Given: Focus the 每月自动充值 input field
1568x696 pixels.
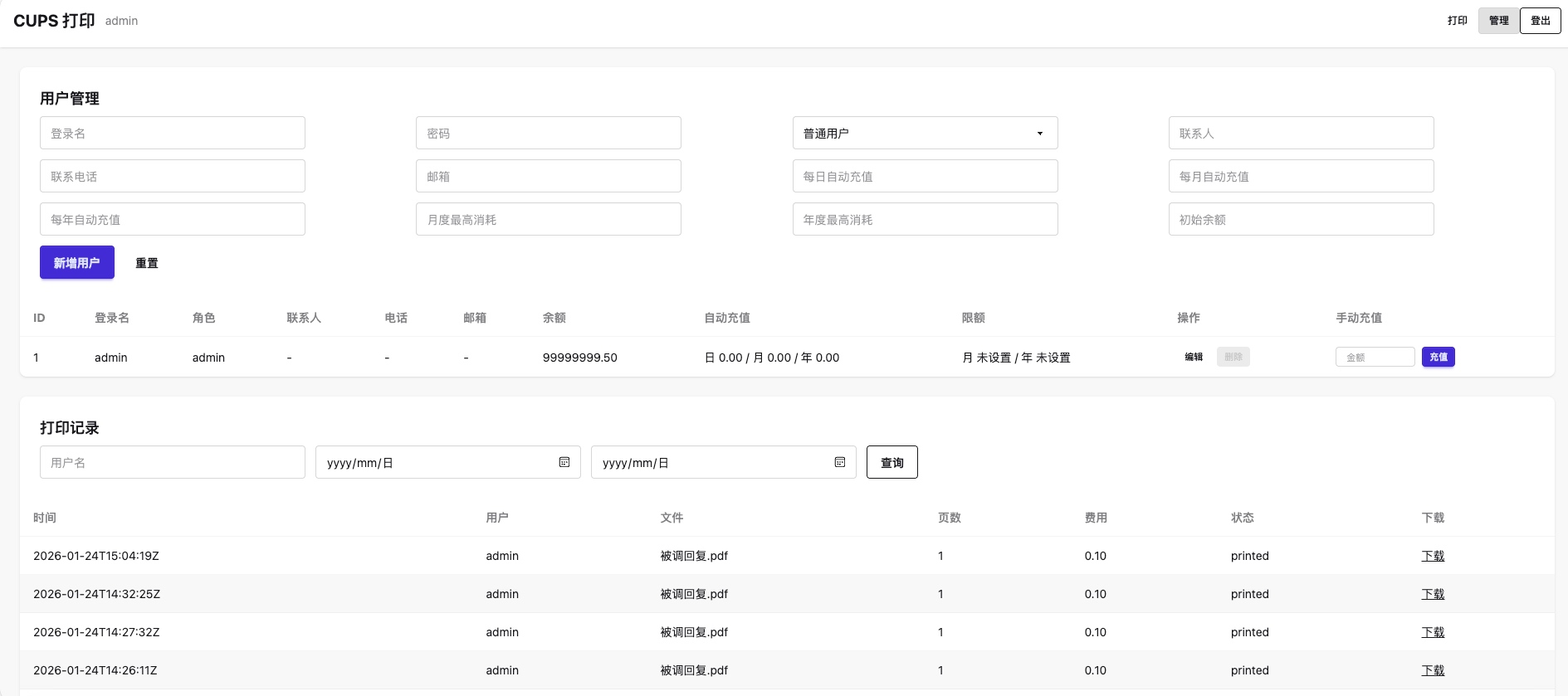Looking at the screenshot, I should [1302, 176].
